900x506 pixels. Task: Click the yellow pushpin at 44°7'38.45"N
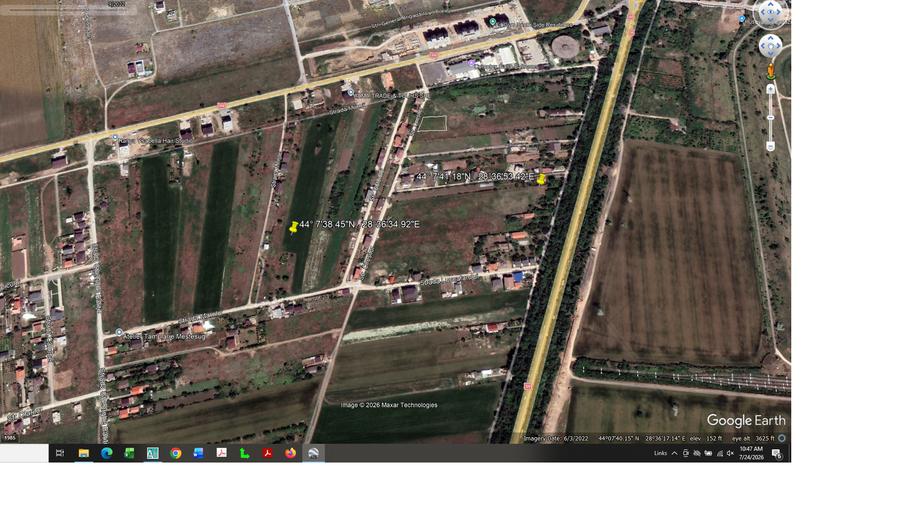293,227
